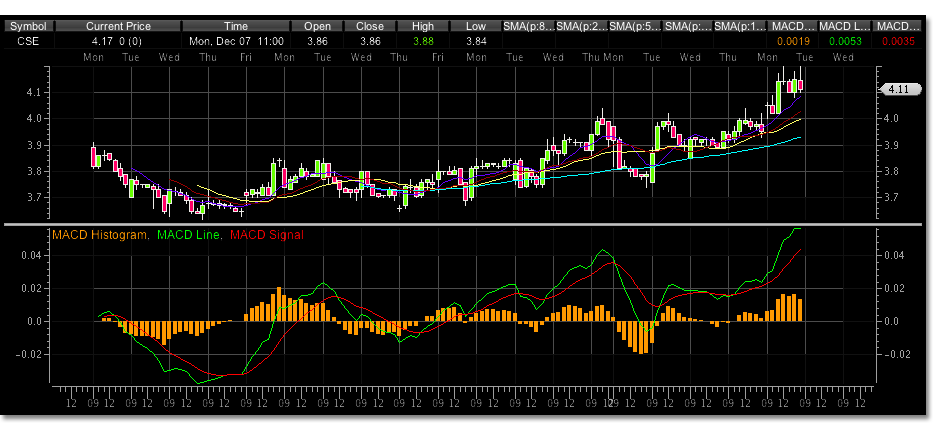This screenshot has height=430, width=941.
Task: Click the Mon, Dec 07 11:00 time cell
Action: [236, 41]
